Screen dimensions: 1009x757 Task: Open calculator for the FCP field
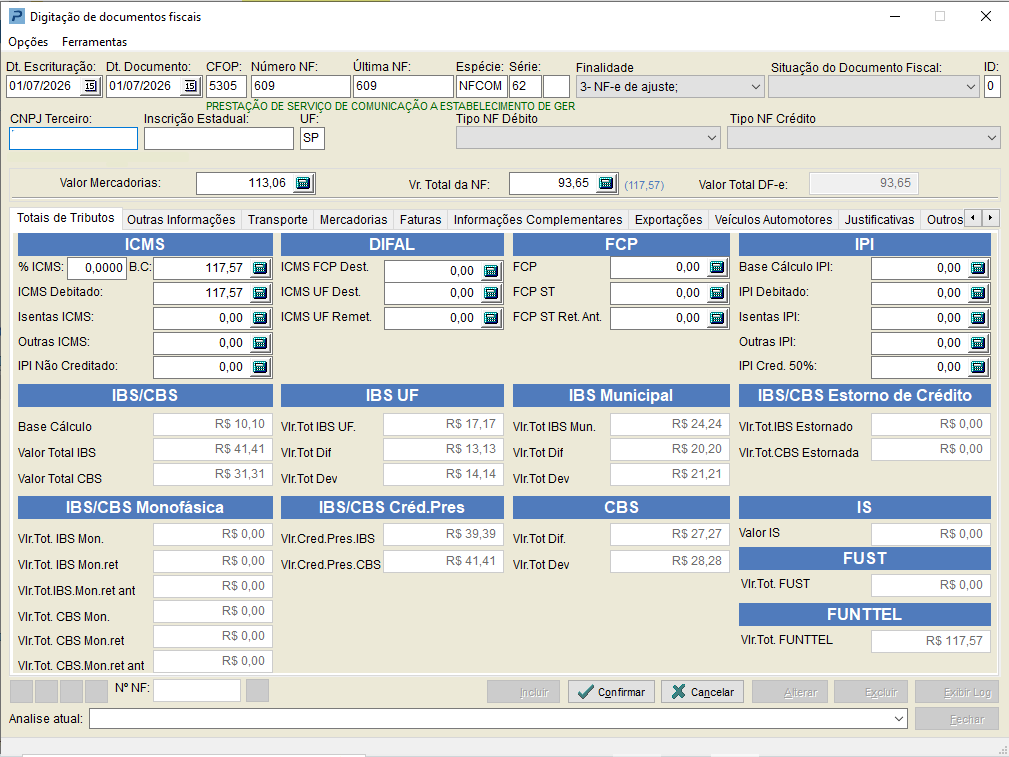click(717, 268)
